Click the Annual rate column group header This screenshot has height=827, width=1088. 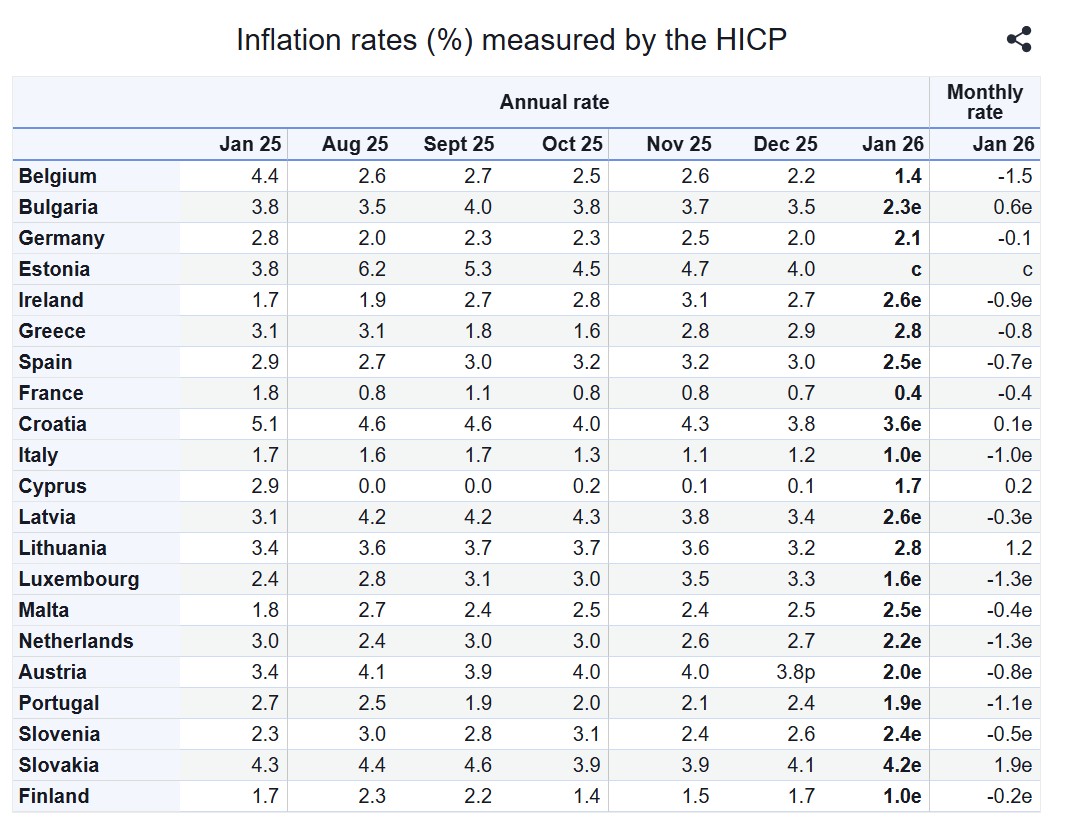coord(554,102)
